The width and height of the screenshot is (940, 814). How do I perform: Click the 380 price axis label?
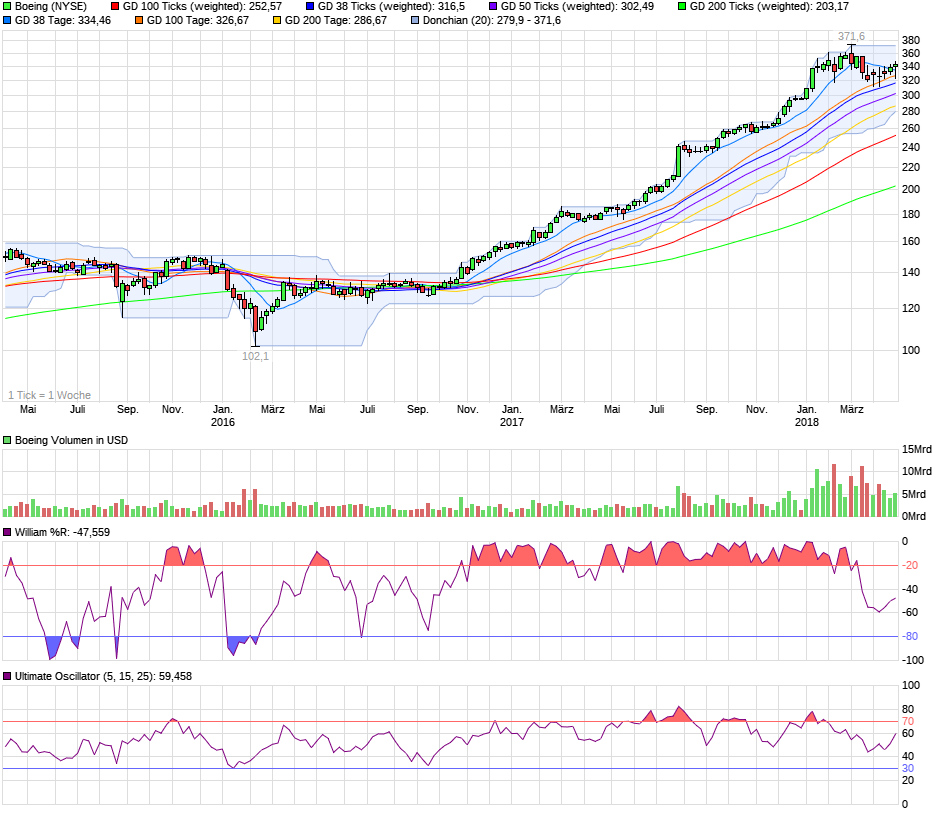pyautogui.click(x=911, y=41)
